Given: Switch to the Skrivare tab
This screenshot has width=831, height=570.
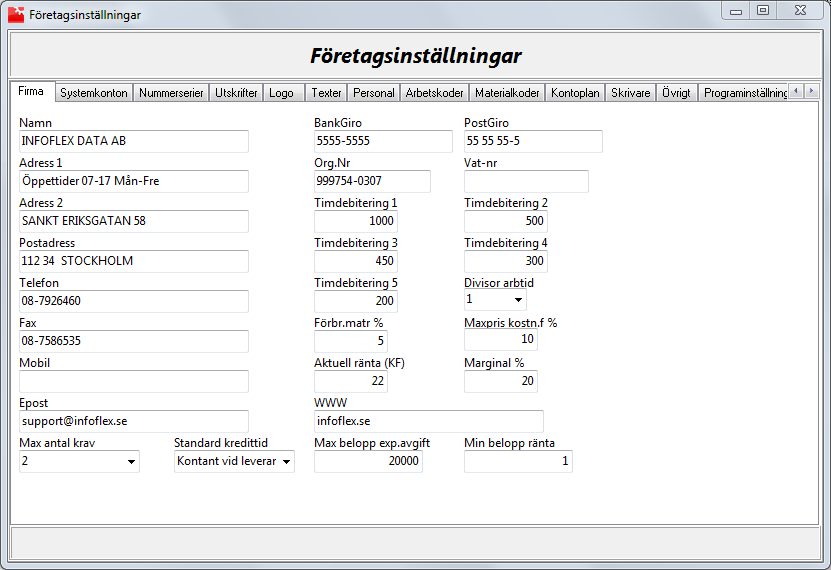Looking at the screenshot, I should pos(631,93).
